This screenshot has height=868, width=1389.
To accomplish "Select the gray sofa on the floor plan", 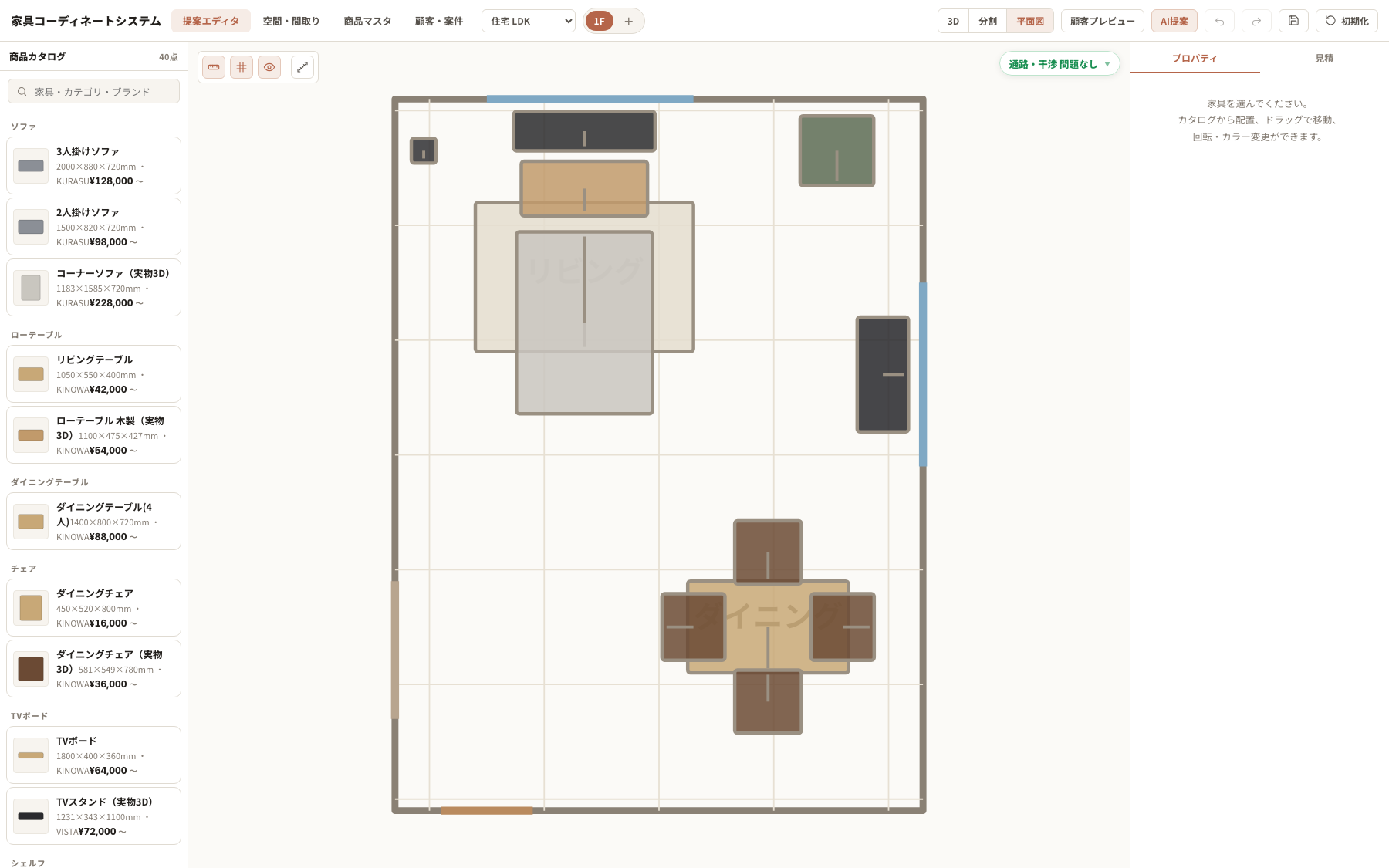I will (x=584, y=323).
